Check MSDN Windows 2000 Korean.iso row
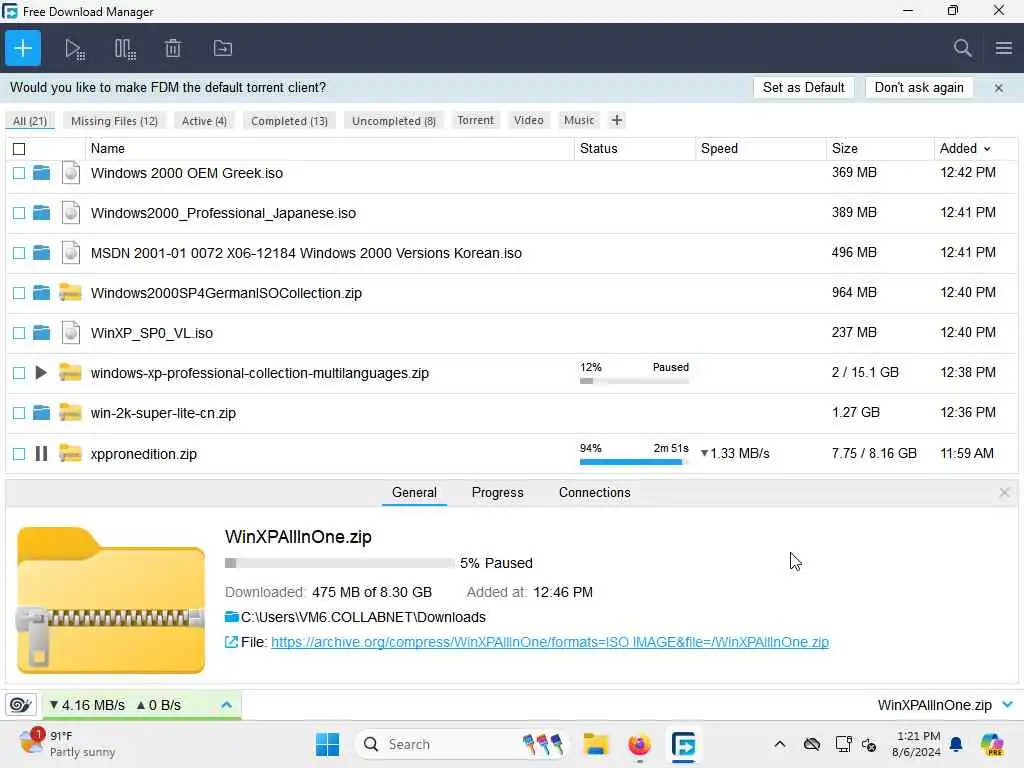The image size is (1024, 768). (19, 253)
